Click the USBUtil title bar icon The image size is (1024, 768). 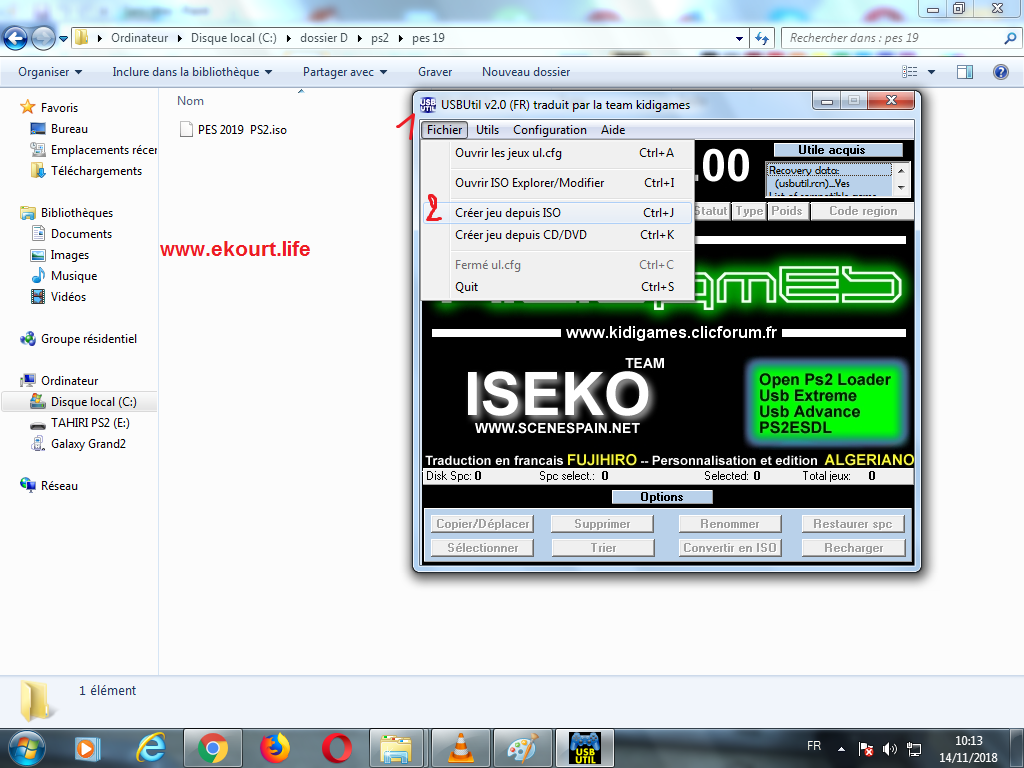[x=428, y=104]
